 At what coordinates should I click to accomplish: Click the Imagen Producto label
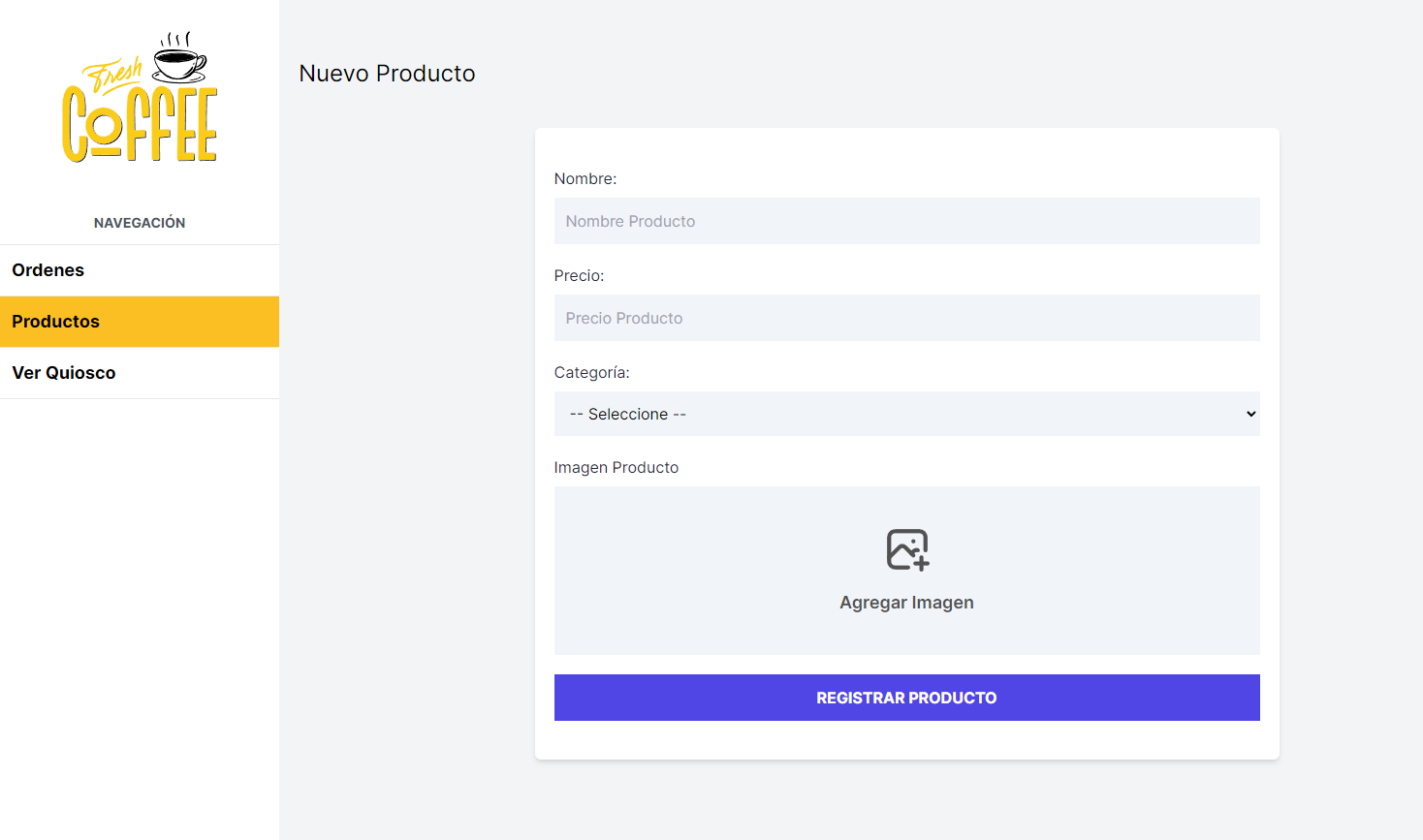coord(617,468)
